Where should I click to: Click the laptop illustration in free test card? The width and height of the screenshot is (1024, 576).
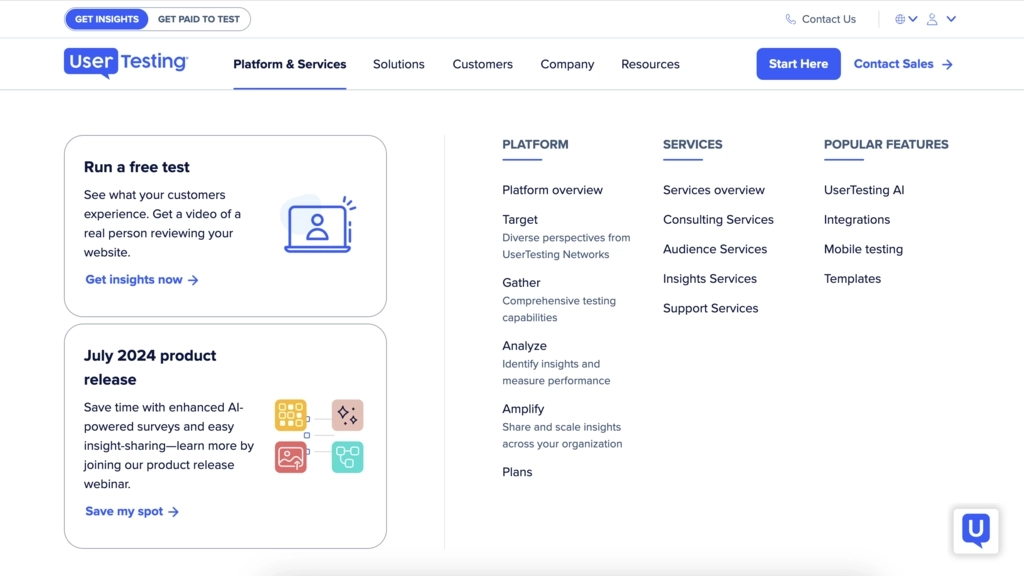(319, 225)
